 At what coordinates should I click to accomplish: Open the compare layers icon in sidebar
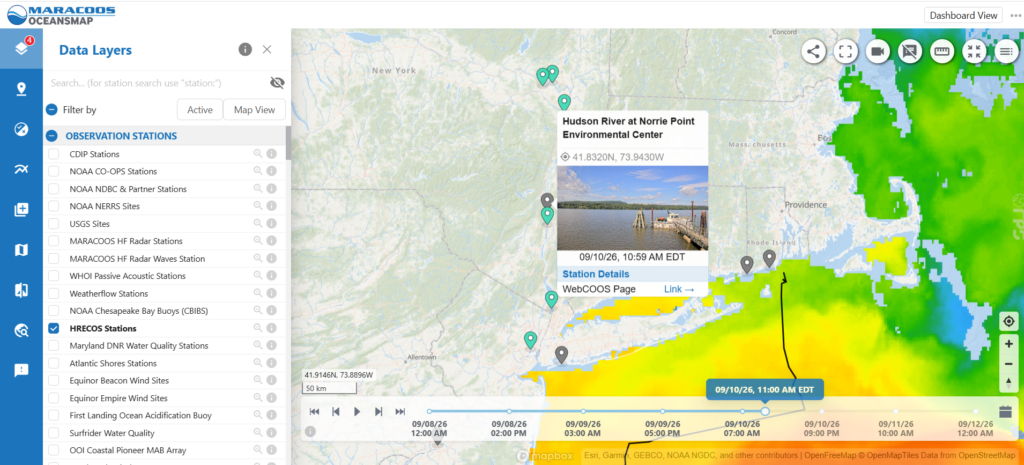[x=22, y=290]
